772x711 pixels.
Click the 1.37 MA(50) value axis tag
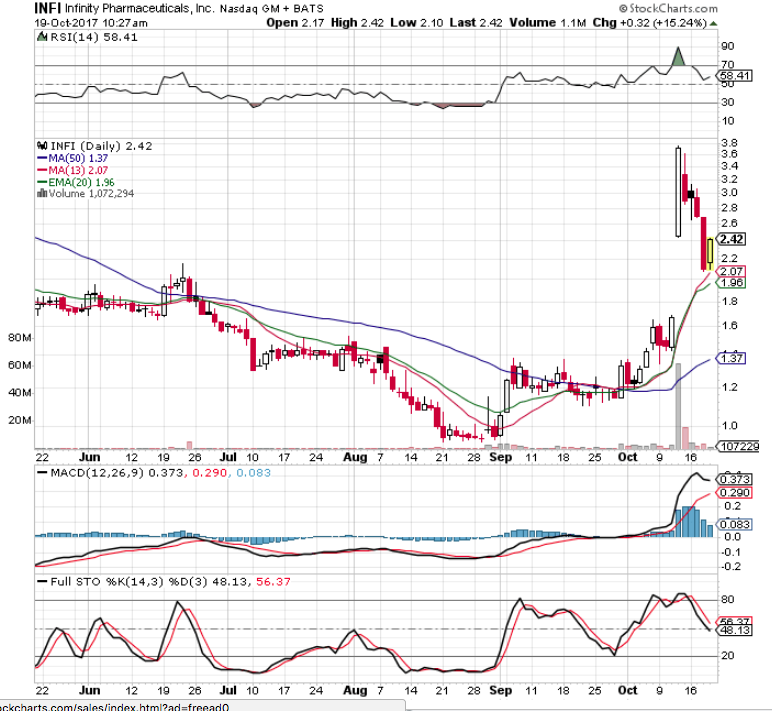pos(731,358)
